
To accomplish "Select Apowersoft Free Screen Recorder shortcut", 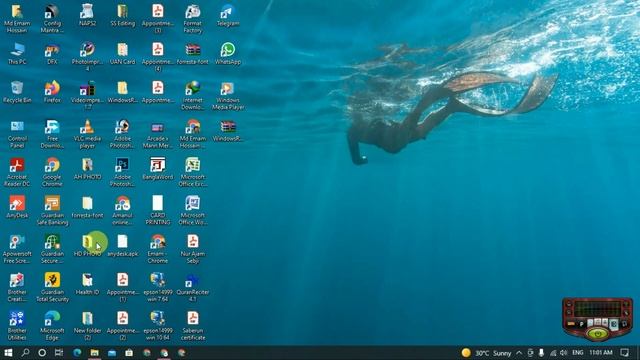I will (x=17, y=249).
